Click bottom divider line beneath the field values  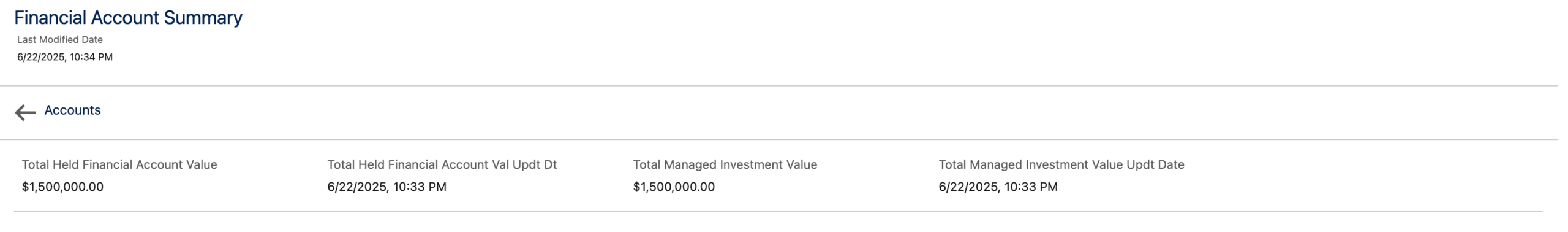click(778, 212)
